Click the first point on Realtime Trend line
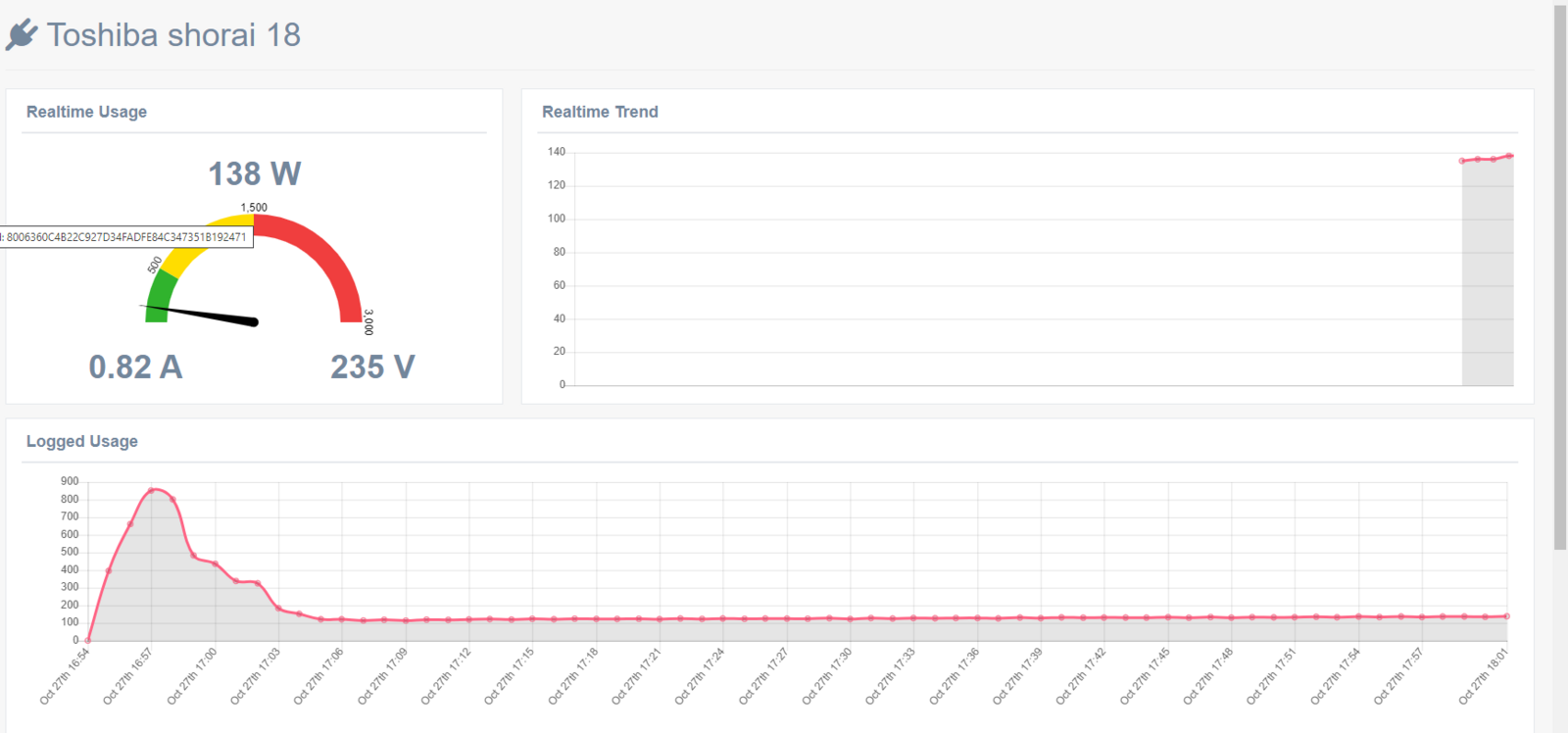The image size is (1568, 733). 1462,161
